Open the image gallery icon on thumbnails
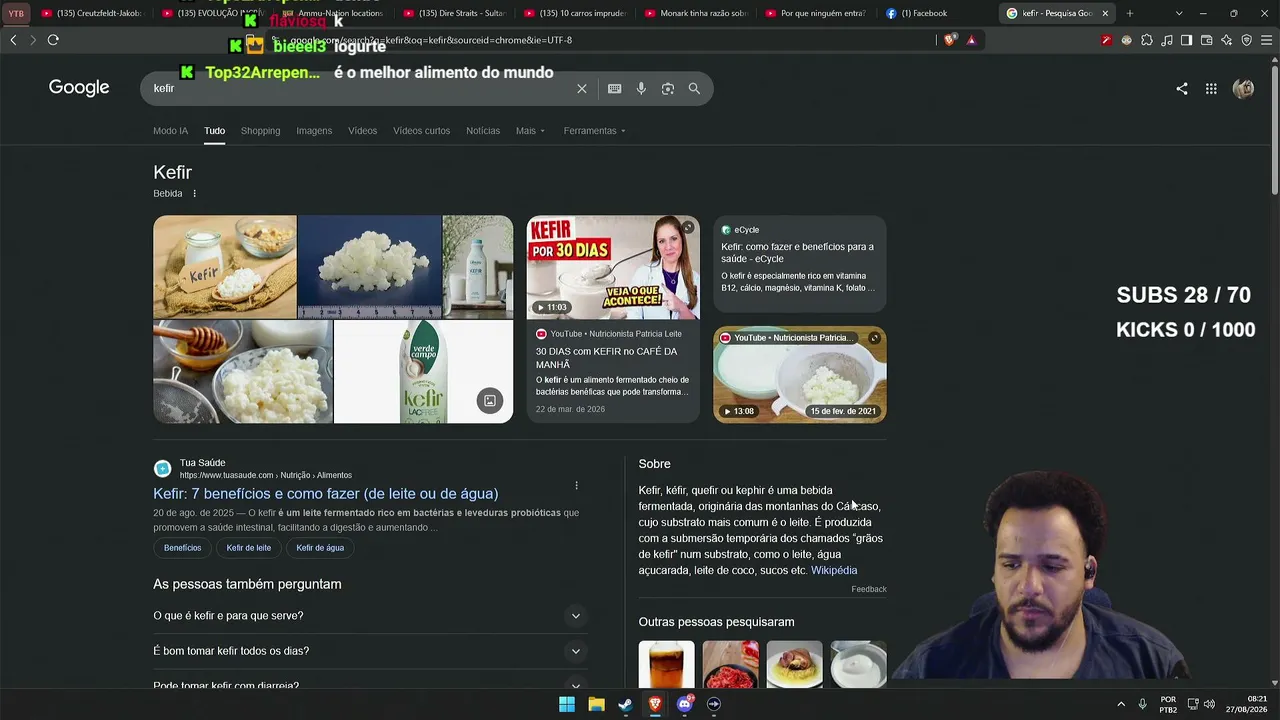Viewport: 1280px width, 720px height. [490, 401]
